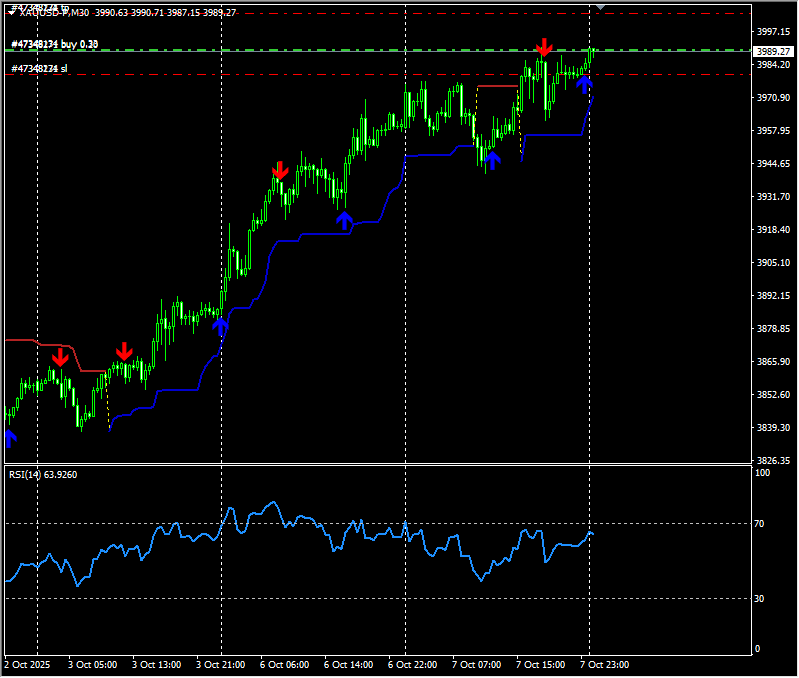
Task: Click the blue up arrow above 6 Oct 14:00
Action: click(345, 220)
